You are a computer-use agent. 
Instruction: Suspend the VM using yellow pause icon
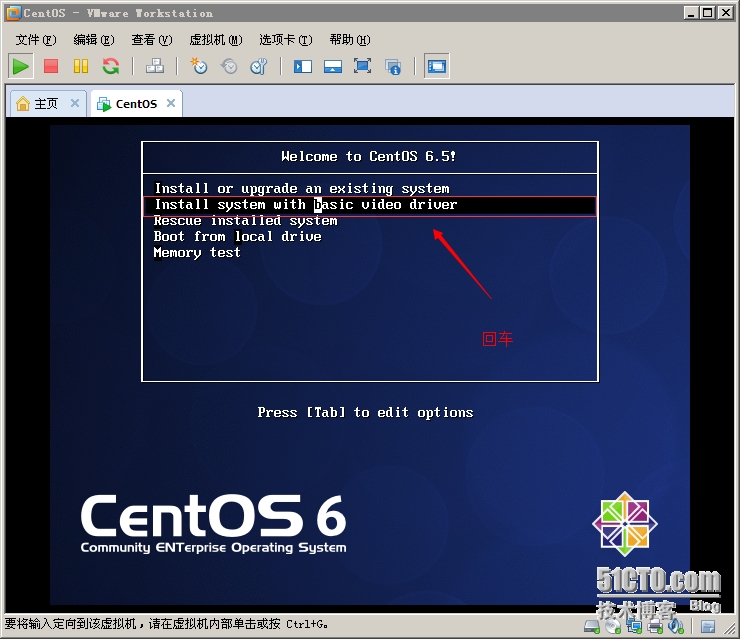pyautogui.click(x=81, y=67)
